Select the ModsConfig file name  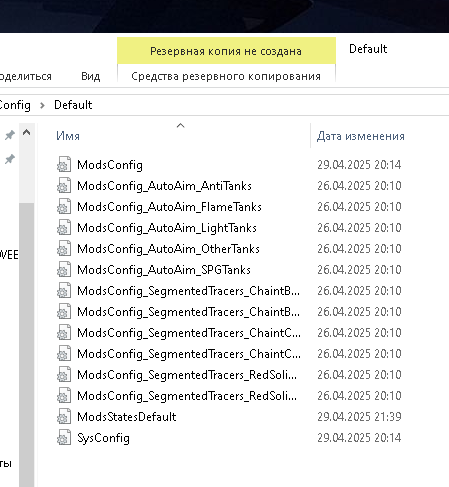(110, 165)
